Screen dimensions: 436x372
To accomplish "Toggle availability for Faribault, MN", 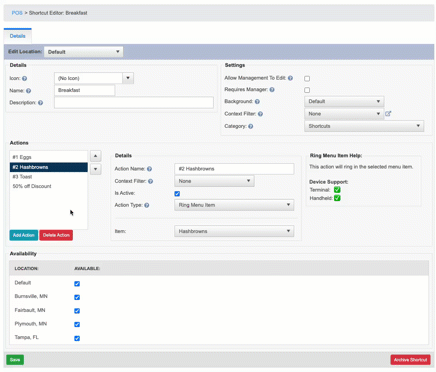I will point(77,311).
